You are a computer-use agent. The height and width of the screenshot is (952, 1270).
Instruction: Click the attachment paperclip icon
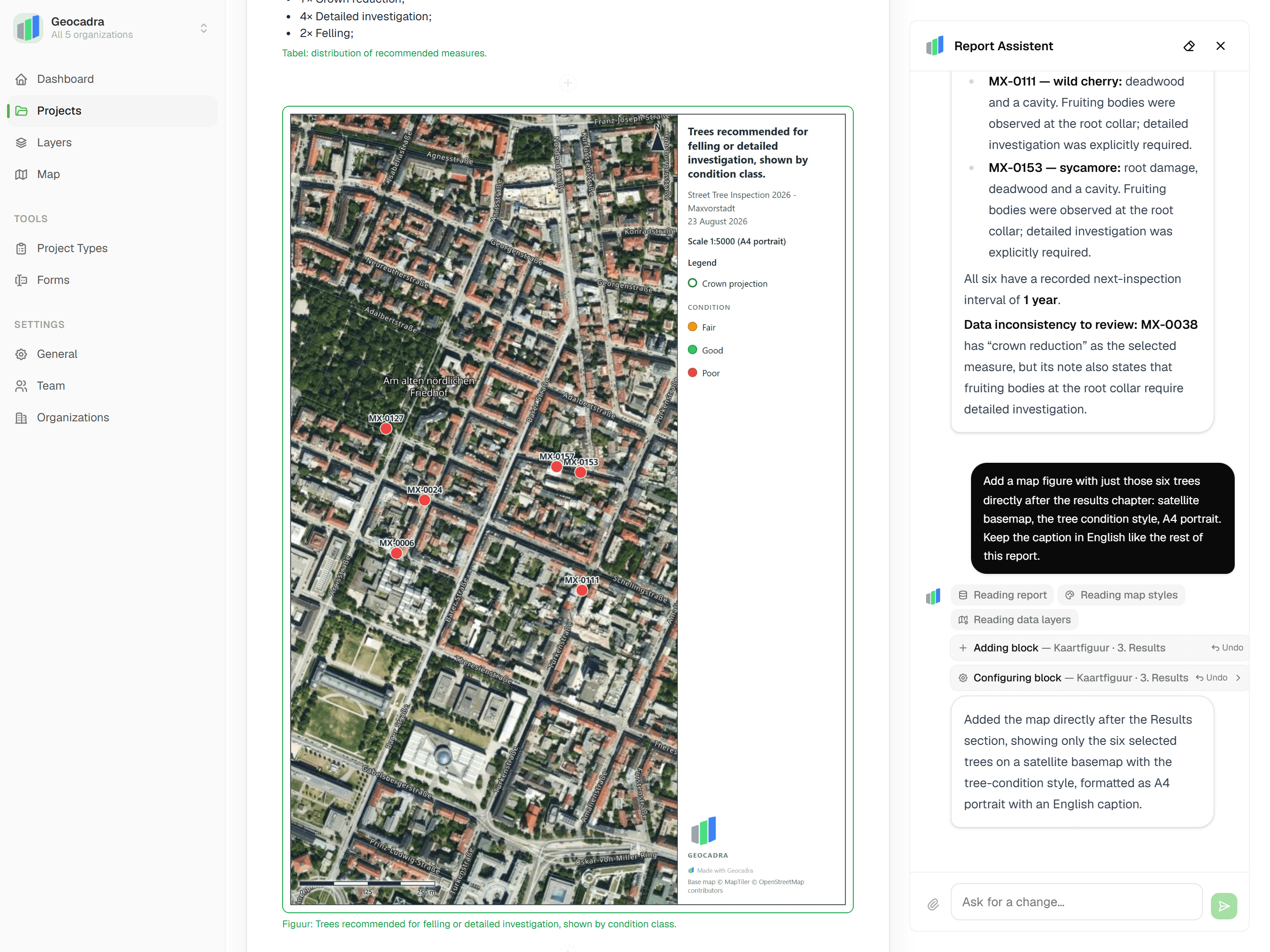[933, 904]
